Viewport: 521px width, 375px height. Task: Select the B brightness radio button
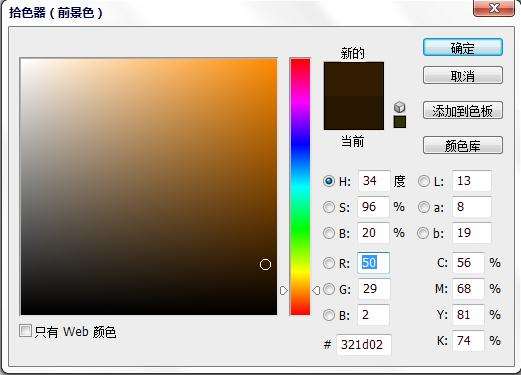[329, 233]
